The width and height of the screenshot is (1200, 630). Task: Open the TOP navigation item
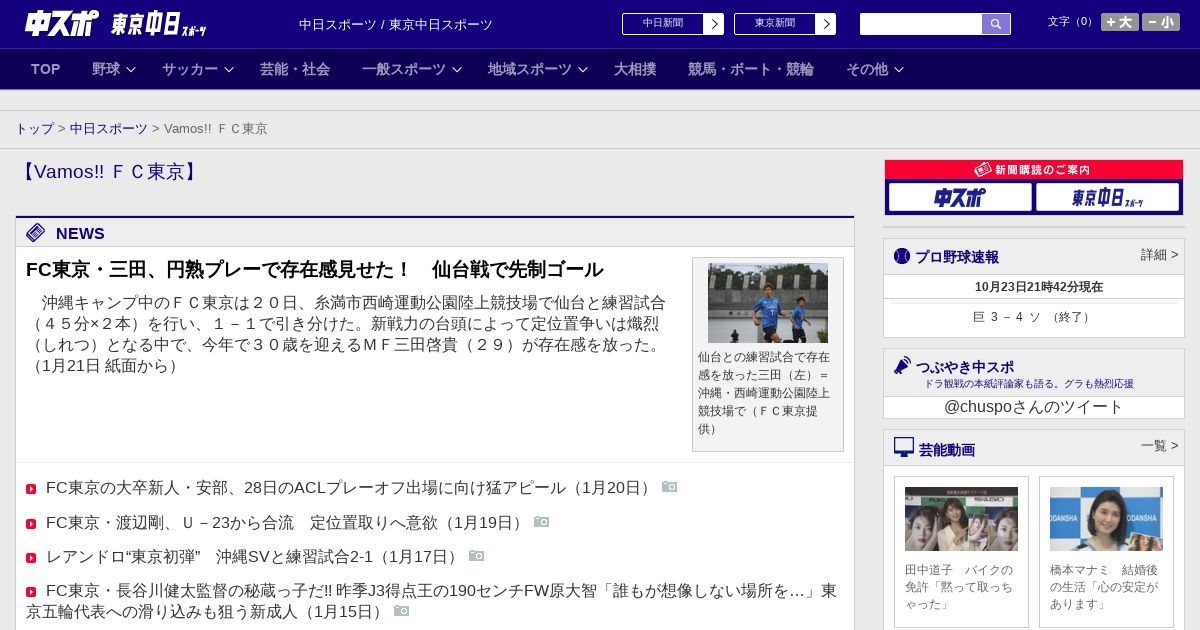pos(46,69)
